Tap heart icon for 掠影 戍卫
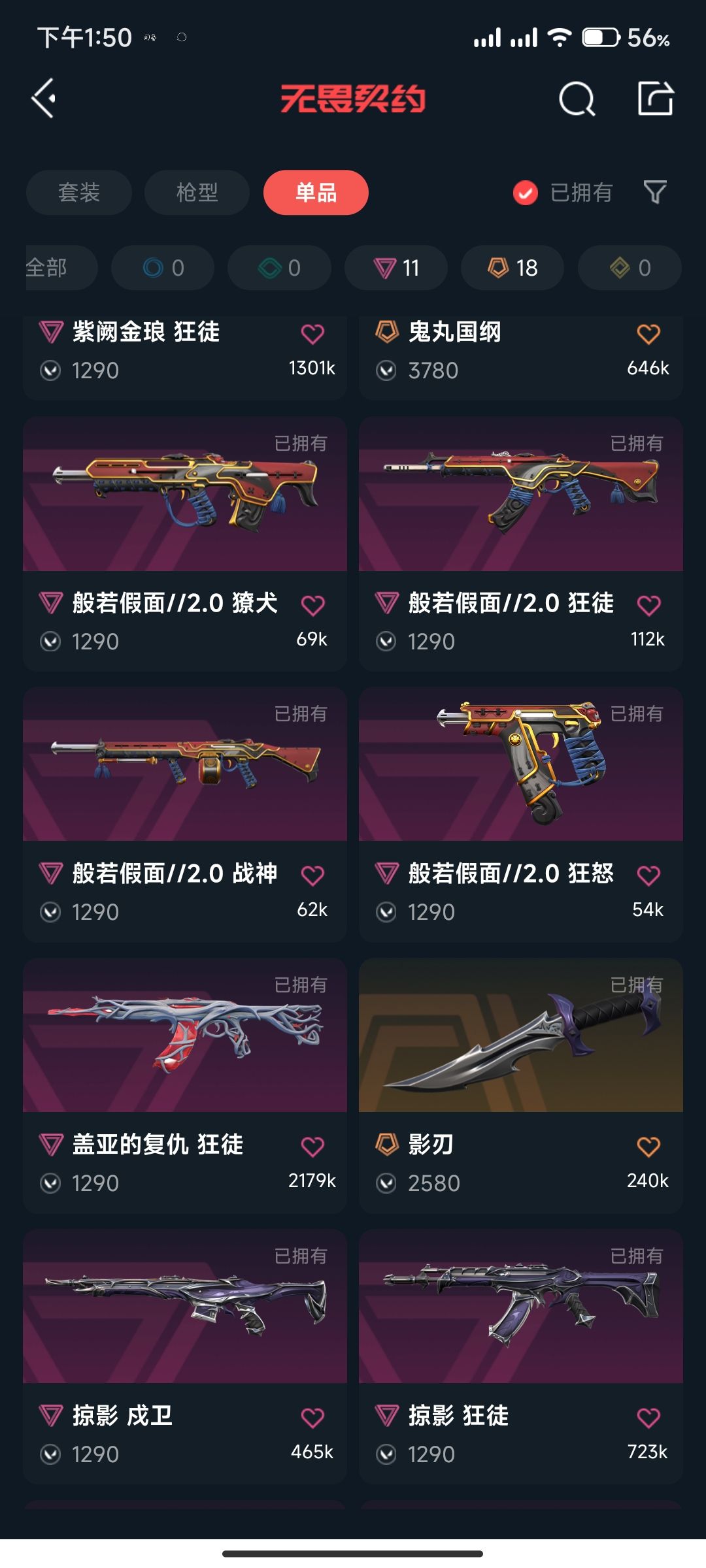Screen dimensions: 706x1568 312,1418
